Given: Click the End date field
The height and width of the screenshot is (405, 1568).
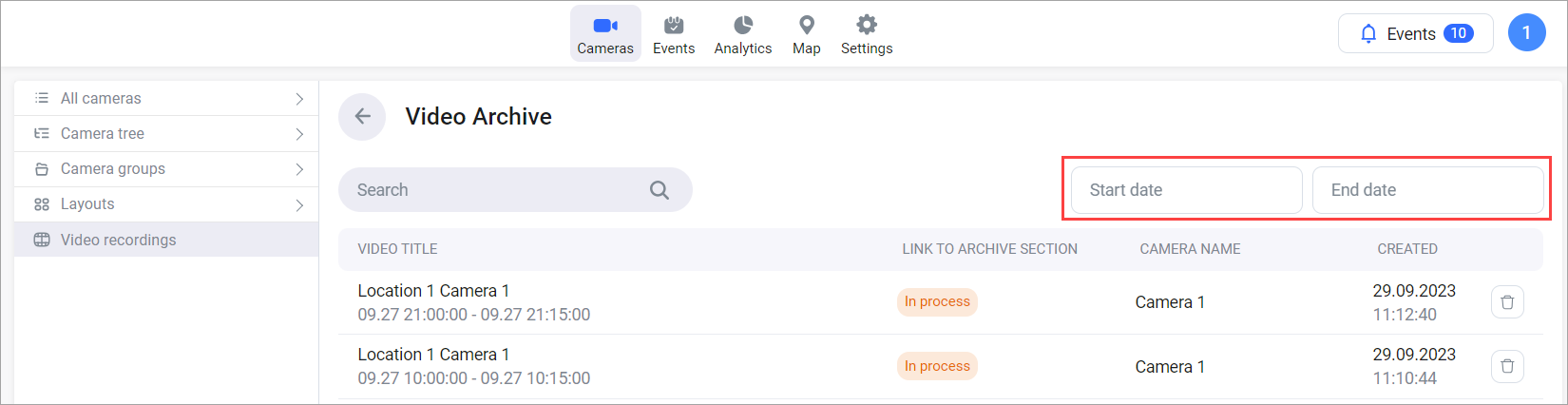Looking at the screenshot, I should [x=1427, y=190].
